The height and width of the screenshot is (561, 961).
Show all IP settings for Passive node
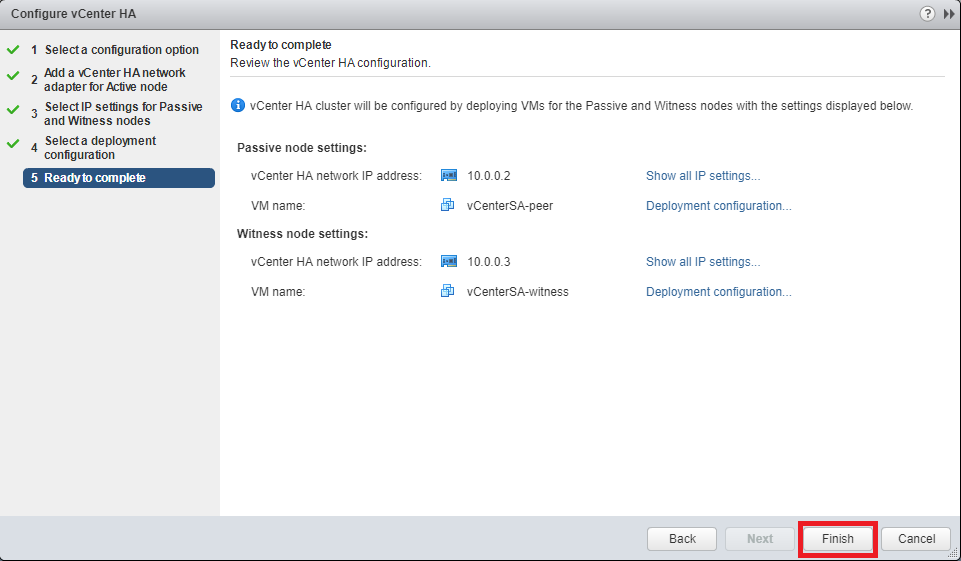pyautogui.click(x=703, y=176)
